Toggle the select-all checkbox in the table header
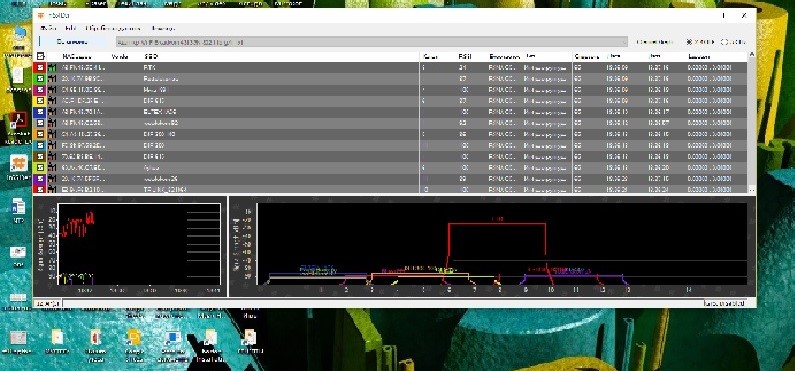The height and width of the screenshot is (371, 795). [41, 57]
